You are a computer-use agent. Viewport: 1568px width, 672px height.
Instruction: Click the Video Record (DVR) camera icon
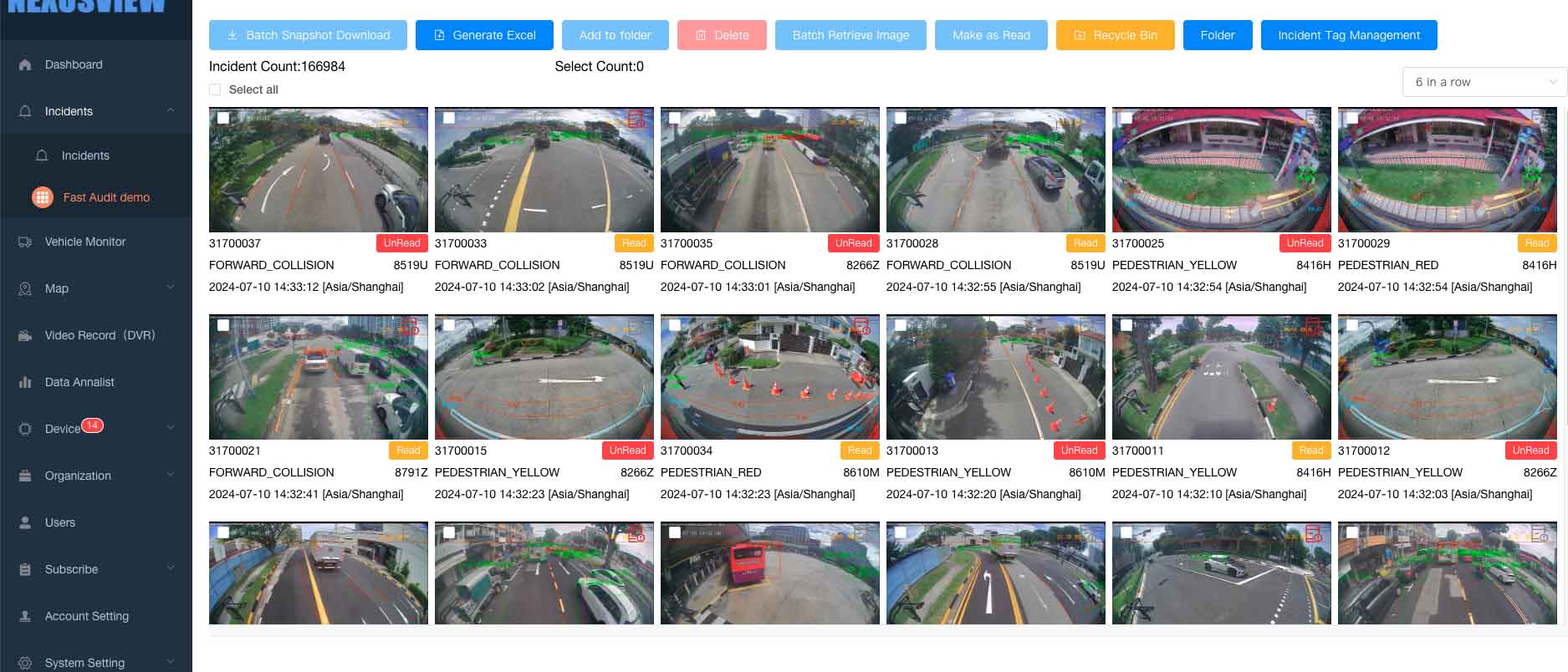[25, 336]
